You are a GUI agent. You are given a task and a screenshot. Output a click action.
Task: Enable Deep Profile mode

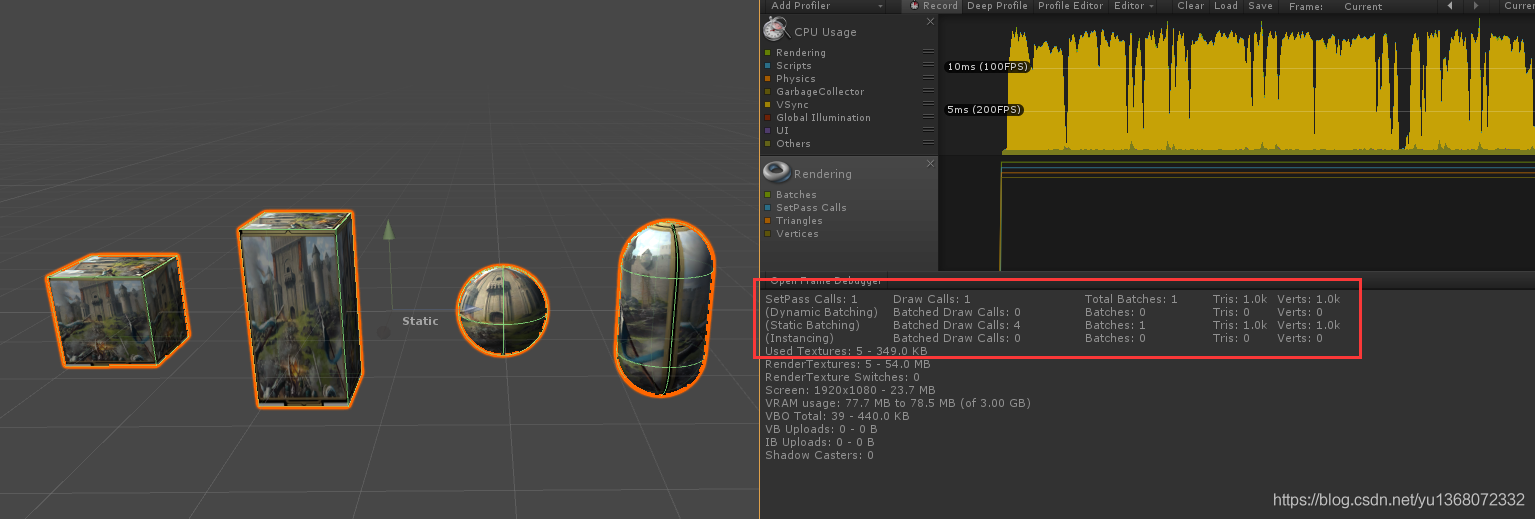997,6
